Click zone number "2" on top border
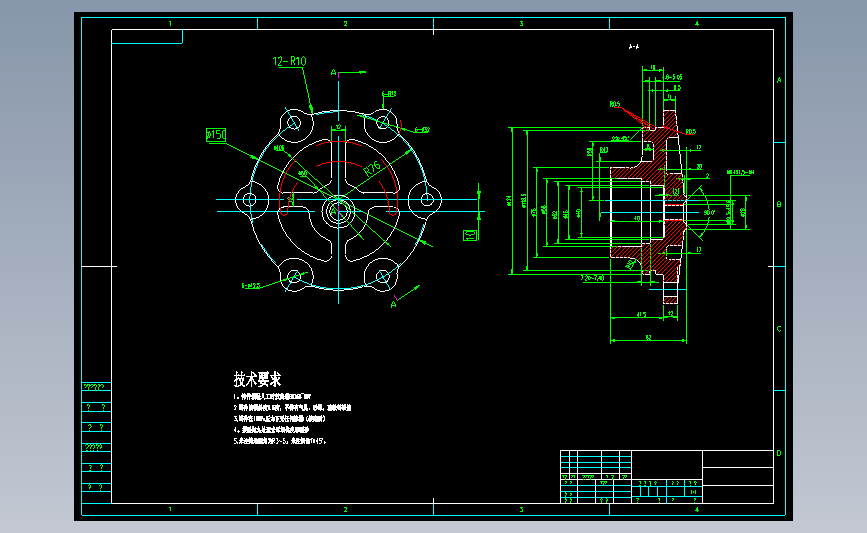 pos(346,24)
